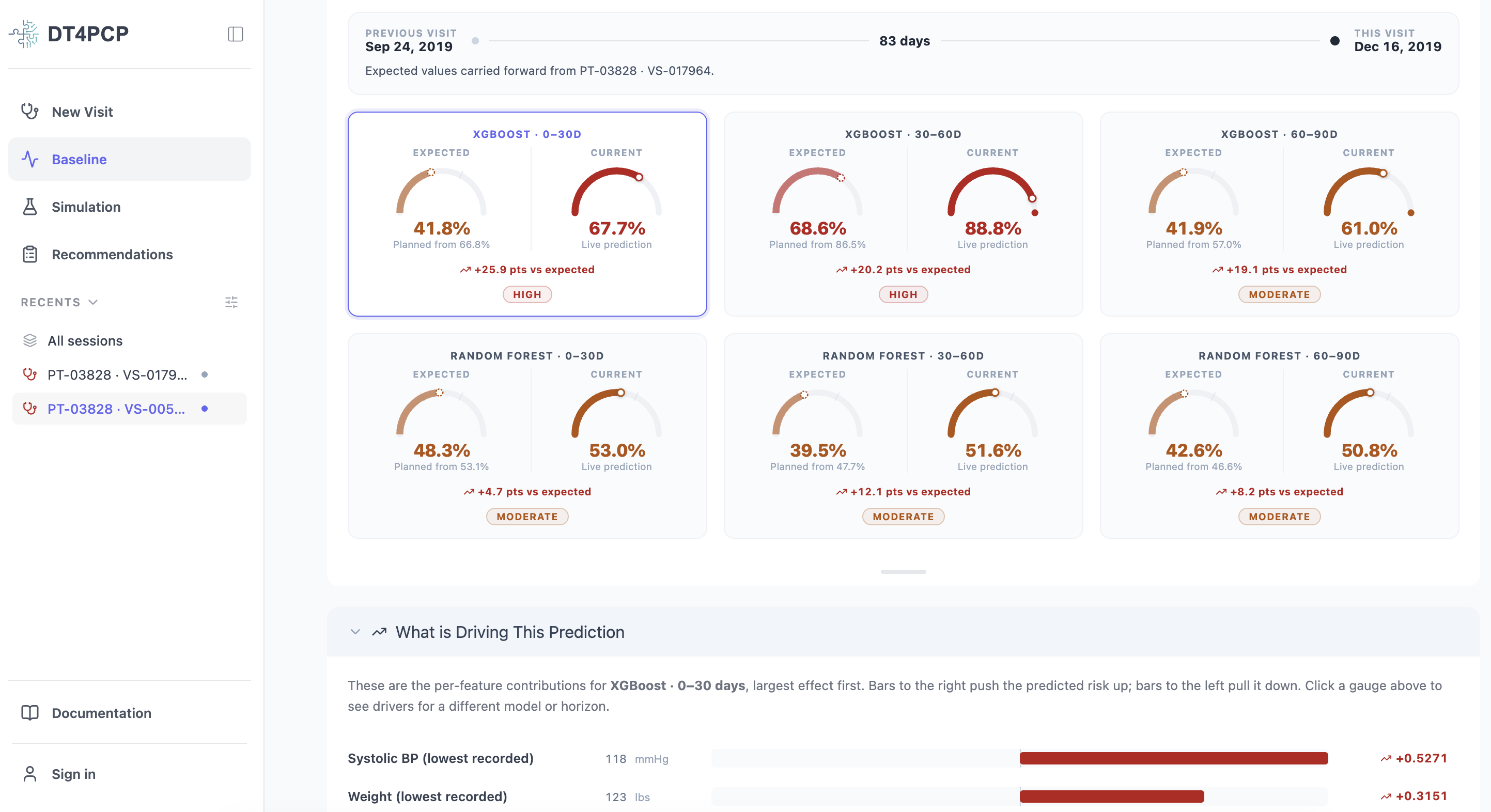
Task: Click the 67.7% current gauge in XGBoost 0–30D
Action: tap(616, 192)
